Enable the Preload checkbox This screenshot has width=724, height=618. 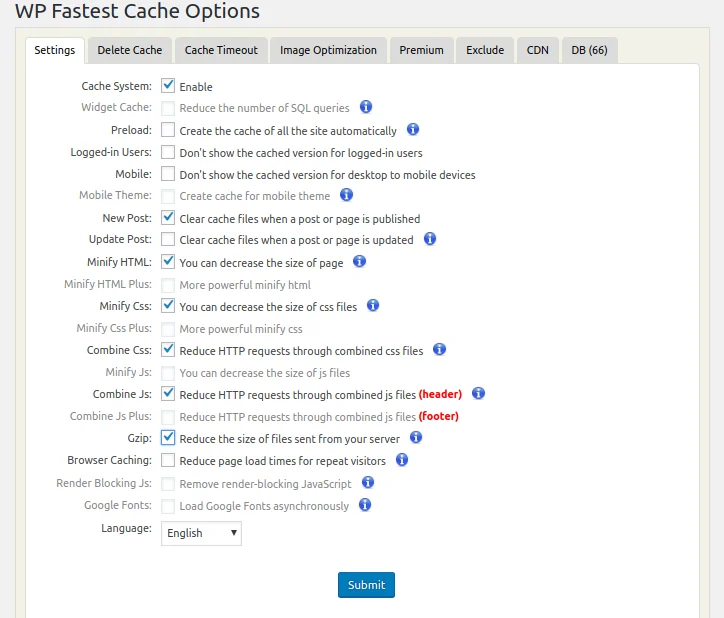pyautogui.click(x=168, y=130)
